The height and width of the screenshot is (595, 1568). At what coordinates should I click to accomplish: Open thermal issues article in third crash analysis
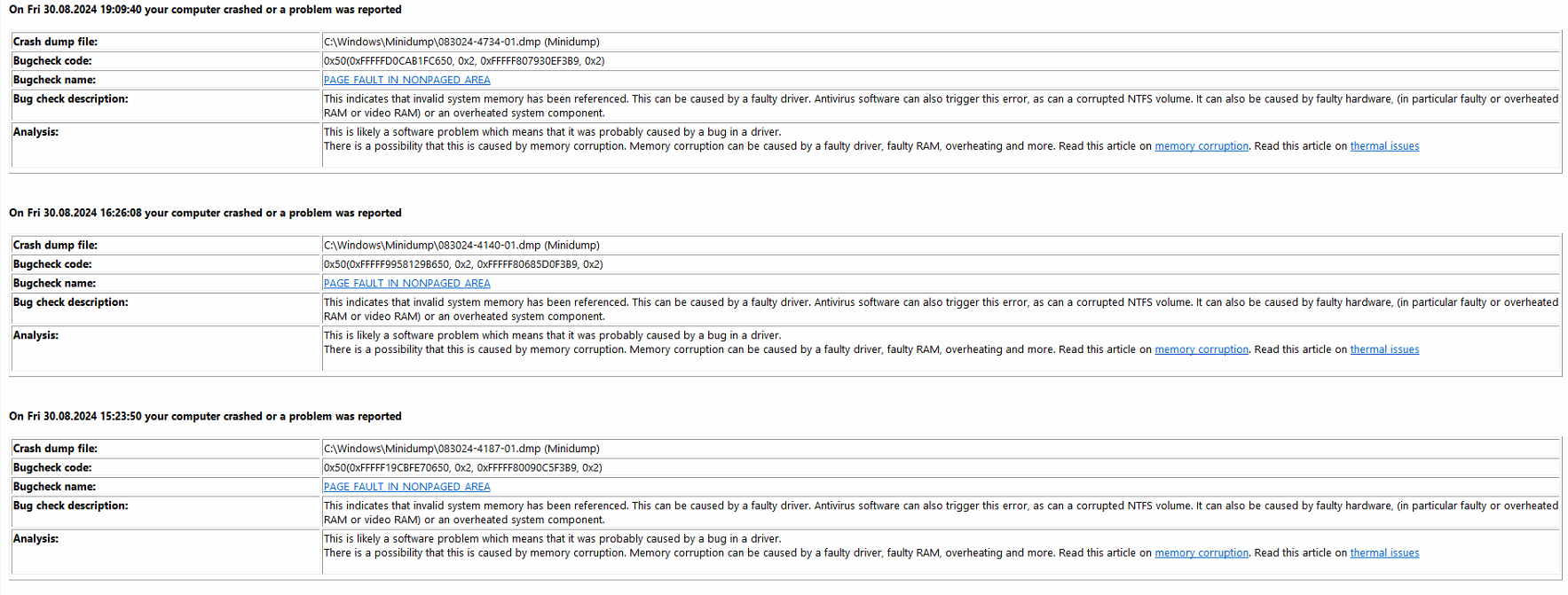[1384, 553]
